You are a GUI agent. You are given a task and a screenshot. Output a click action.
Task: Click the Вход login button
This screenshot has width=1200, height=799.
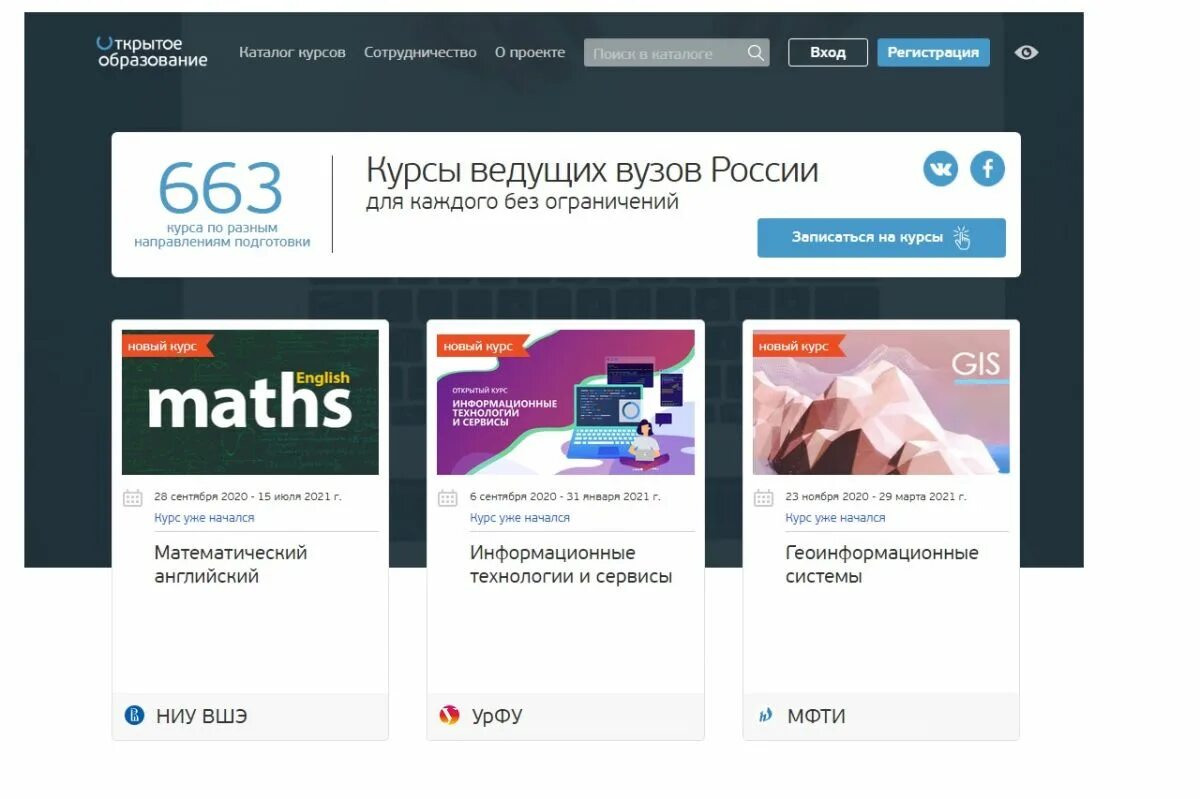point(828,53)
